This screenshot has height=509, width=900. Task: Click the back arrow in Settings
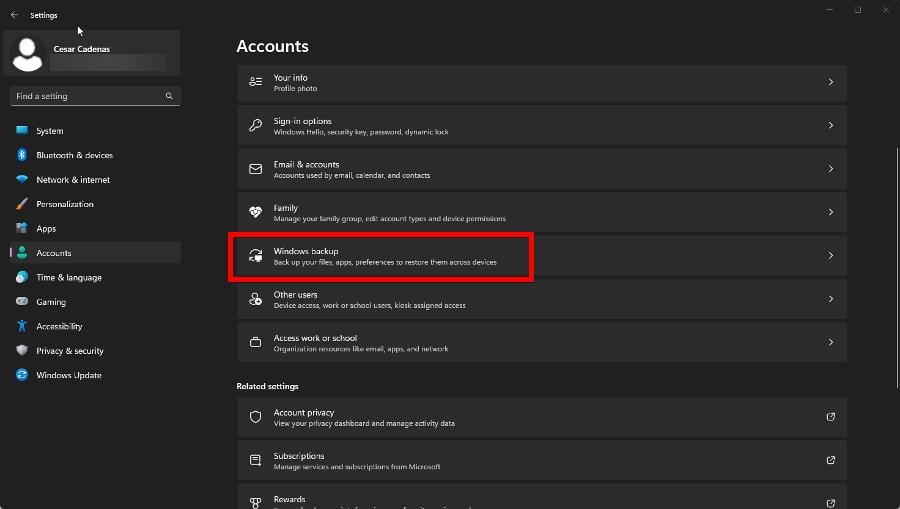point(14,15)
